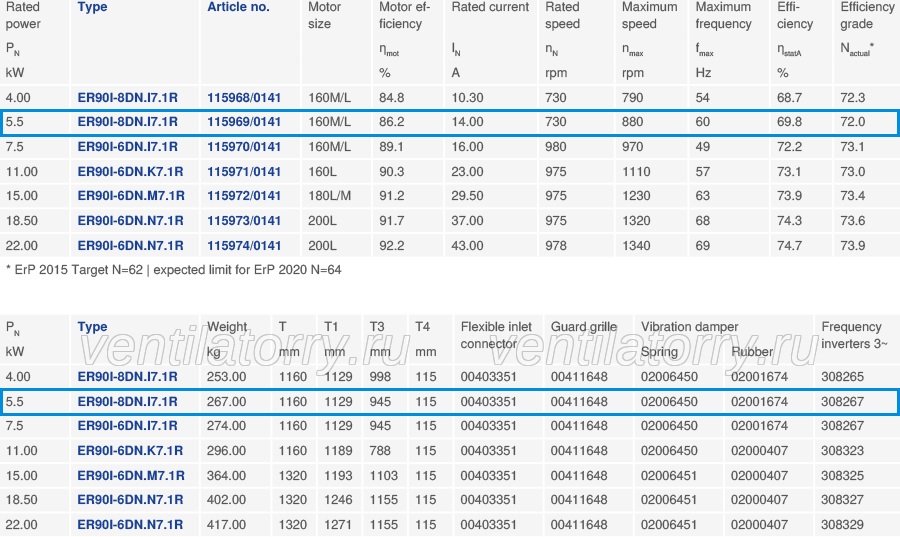Select rated speed value 978
The height and width of the screenshot is (537, 900).
click(x=556, y=246)
